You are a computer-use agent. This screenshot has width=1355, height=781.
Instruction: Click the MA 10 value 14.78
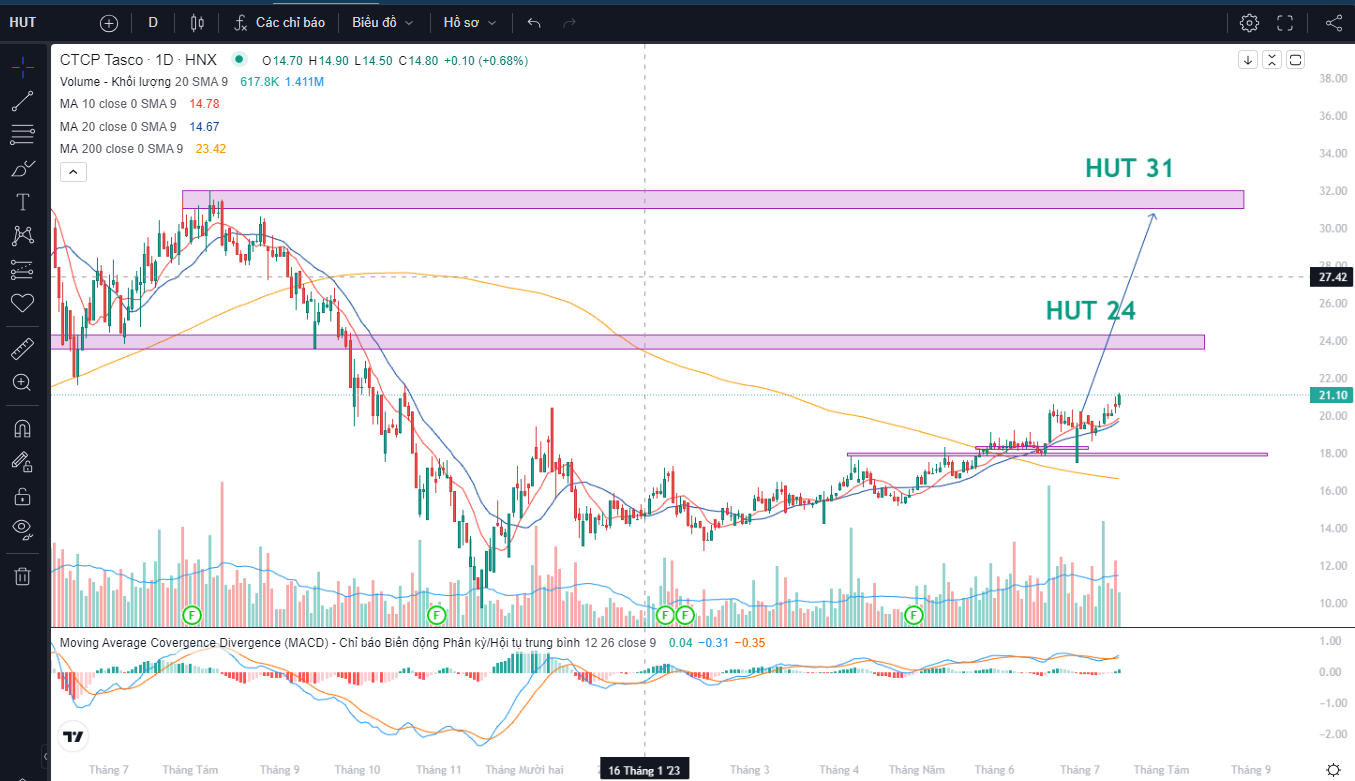(x=204, y=104)
